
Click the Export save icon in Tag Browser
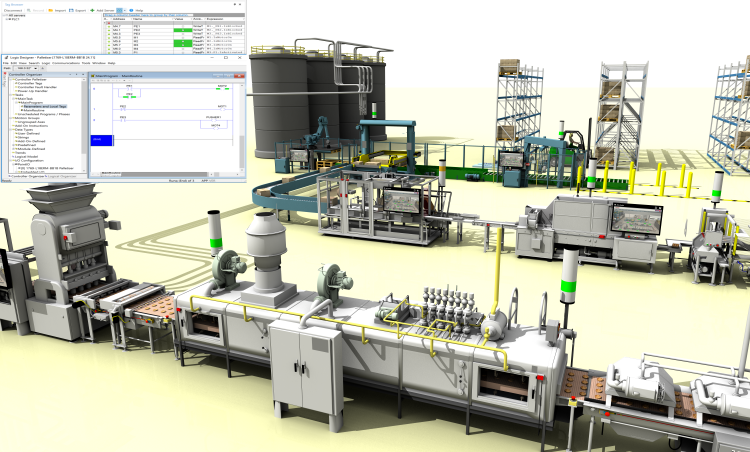(71, 11)
